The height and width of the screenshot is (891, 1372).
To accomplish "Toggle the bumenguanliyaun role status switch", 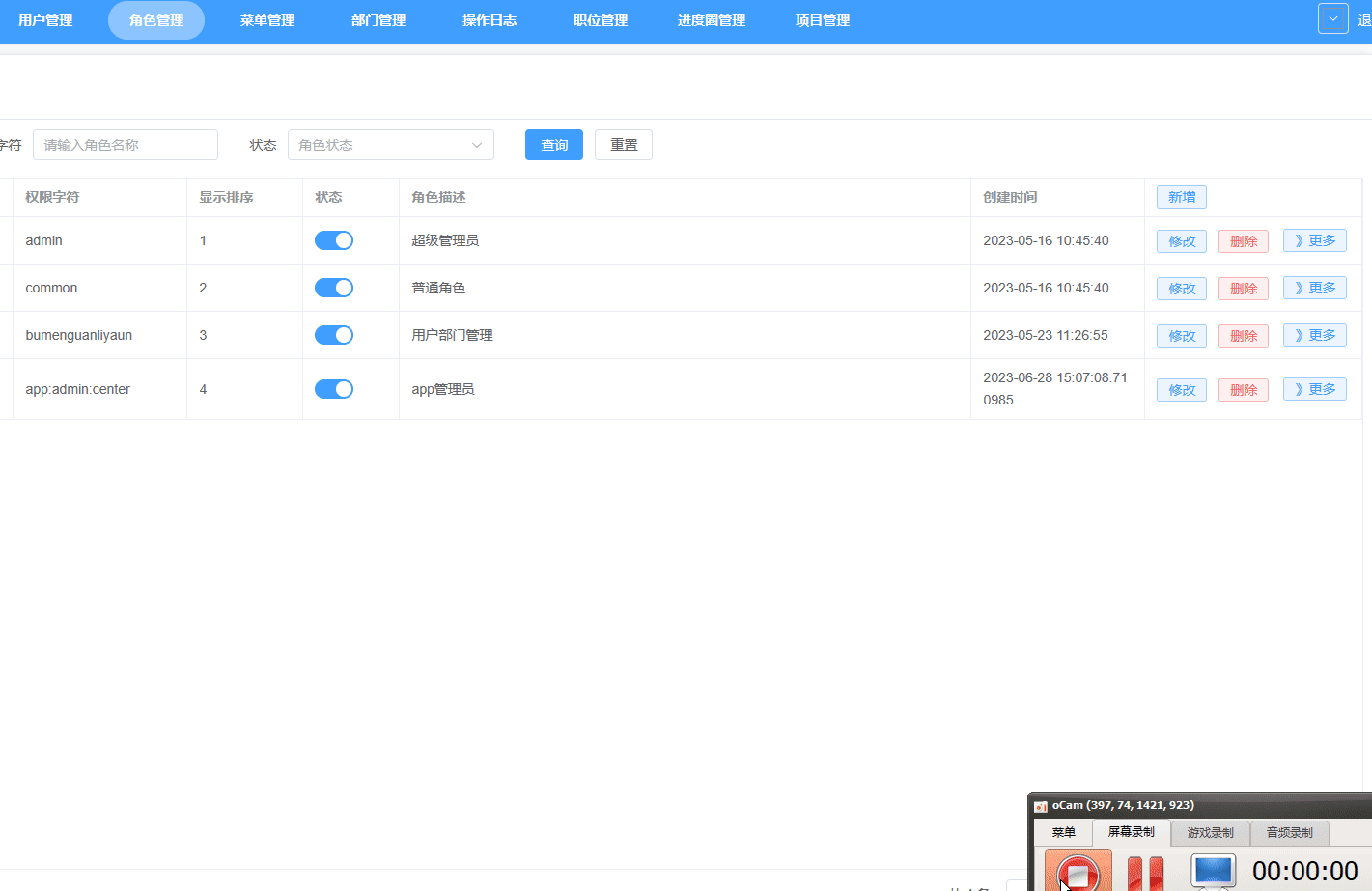I will pyautogui.click(x=334, y=335).
